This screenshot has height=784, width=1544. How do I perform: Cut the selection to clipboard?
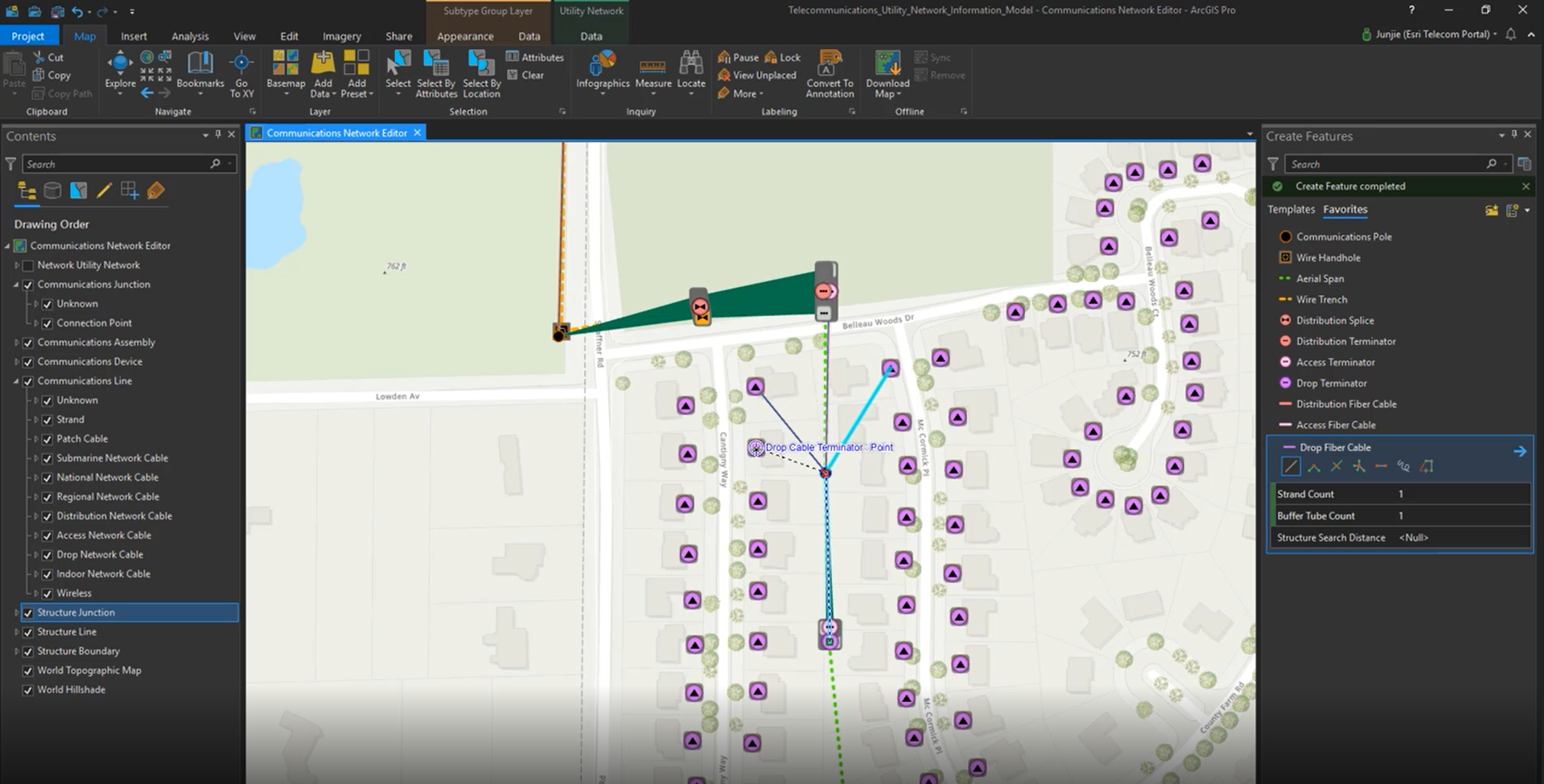48,57
